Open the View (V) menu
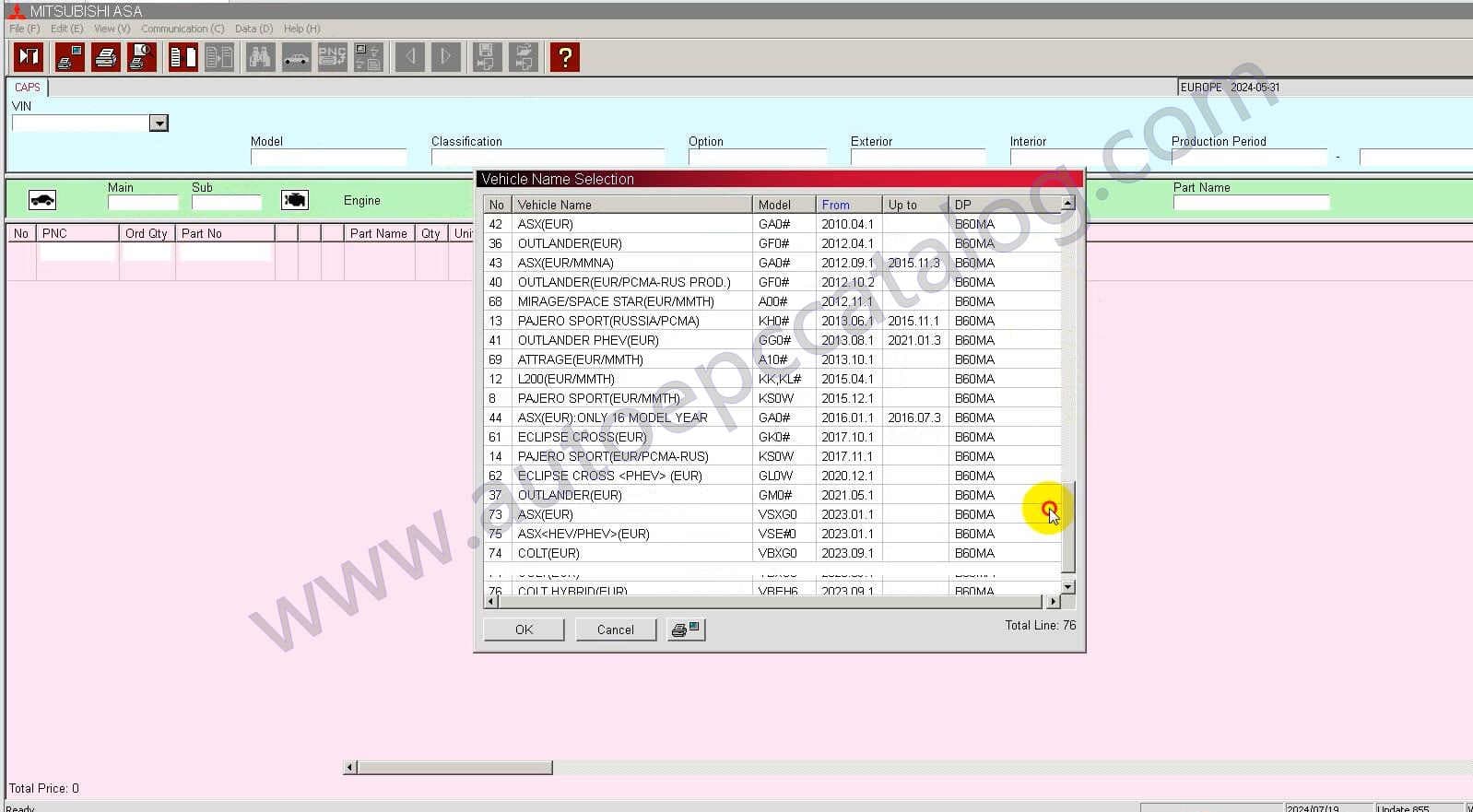 [112, 29]
